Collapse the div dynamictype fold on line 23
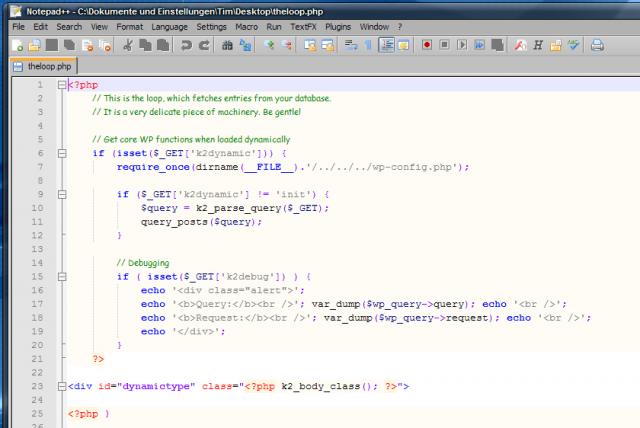This screenshot has height=428, width=640. point(62,386)
